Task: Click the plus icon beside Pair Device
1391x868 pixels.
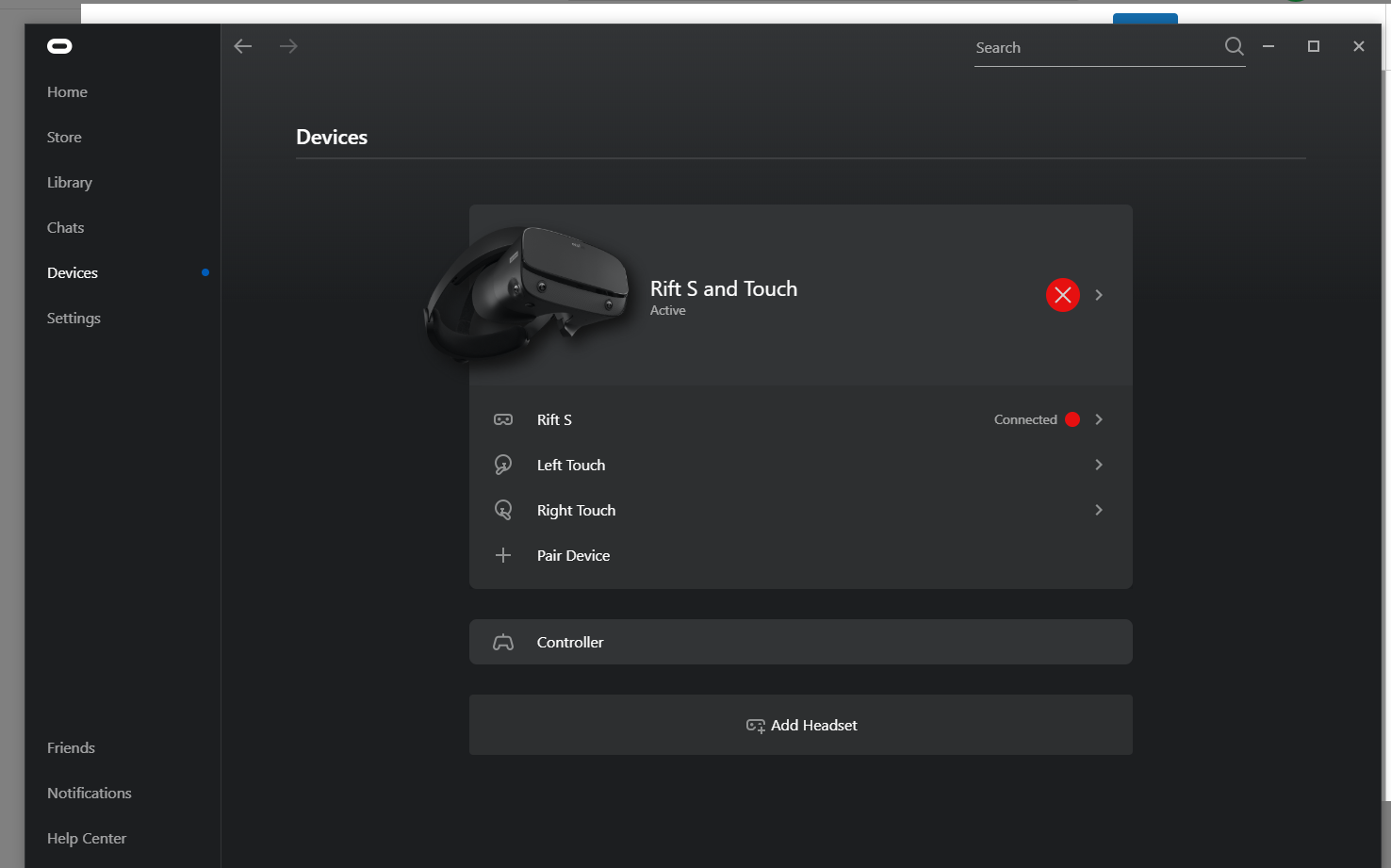Action: click(x=503, y=555)
